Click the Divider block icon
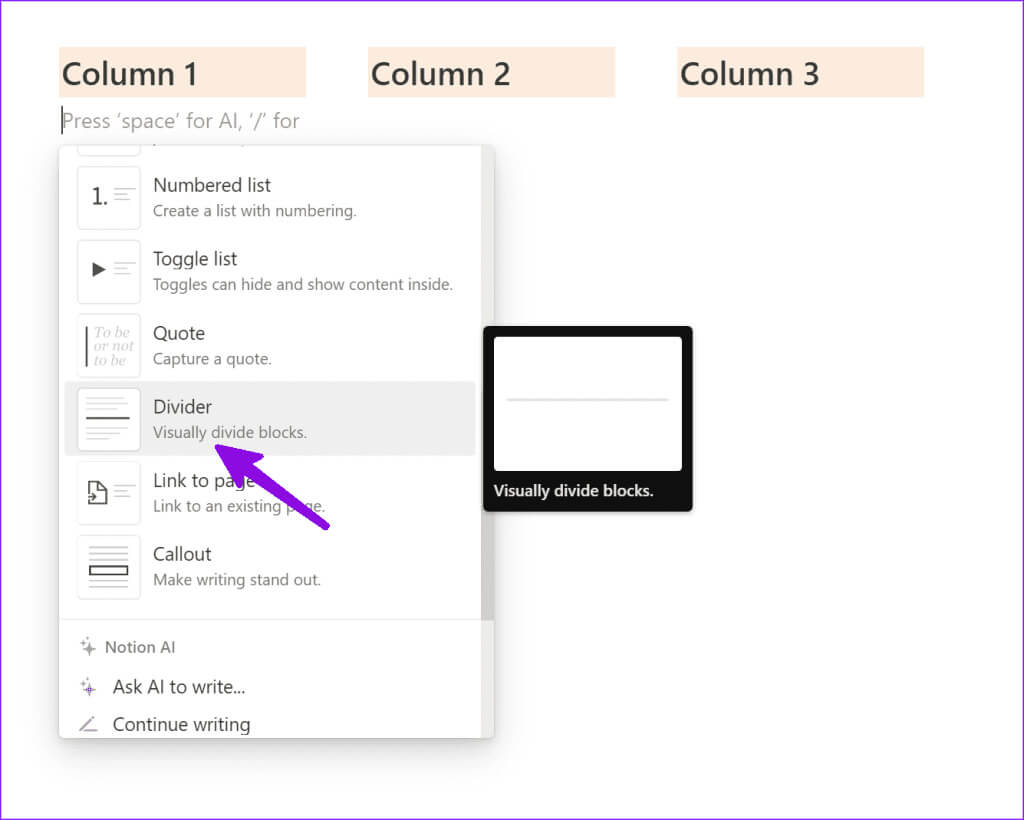 (x=109, y=419)
